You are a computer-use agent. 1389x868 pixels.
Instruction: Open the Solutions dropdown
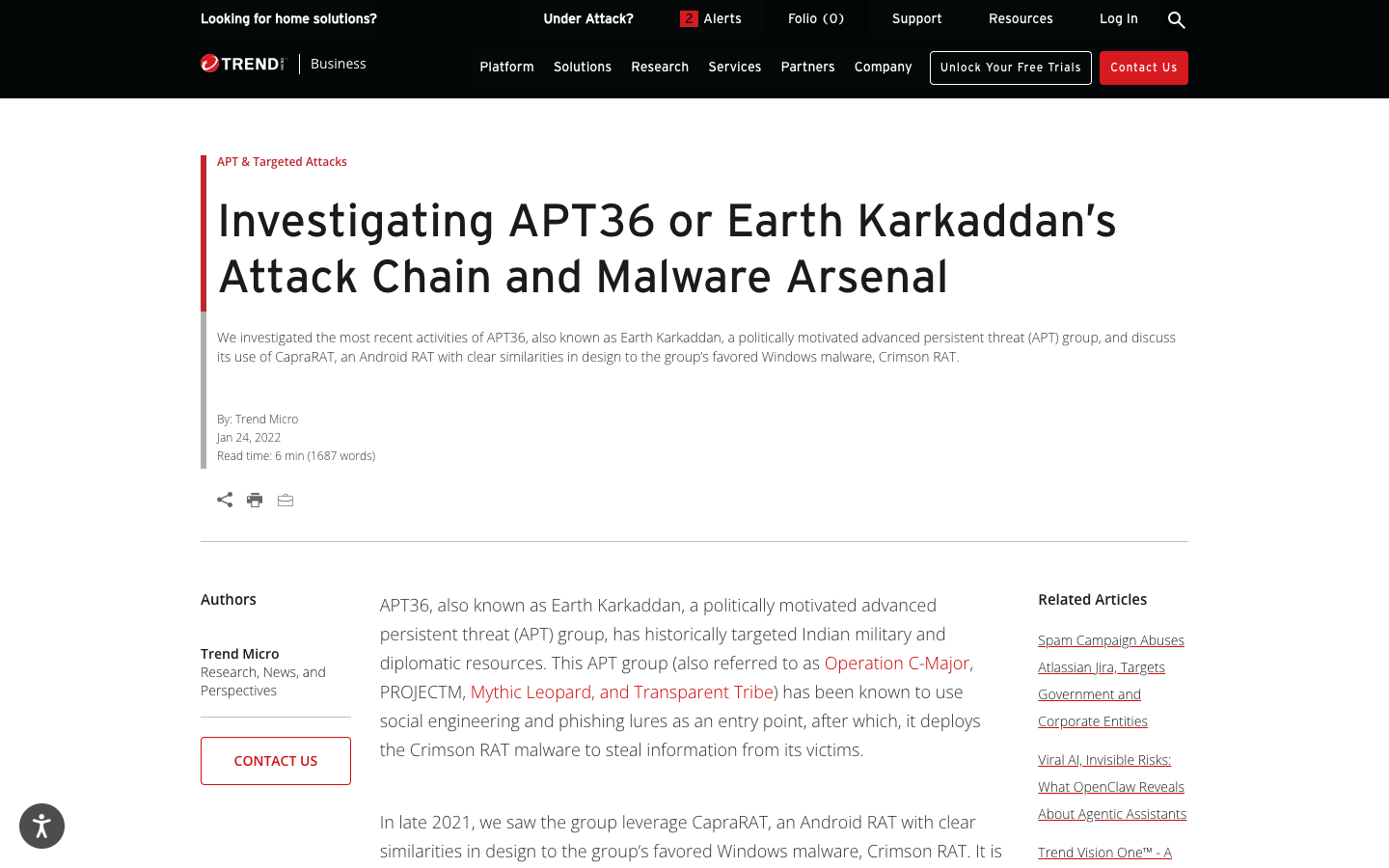583,68
